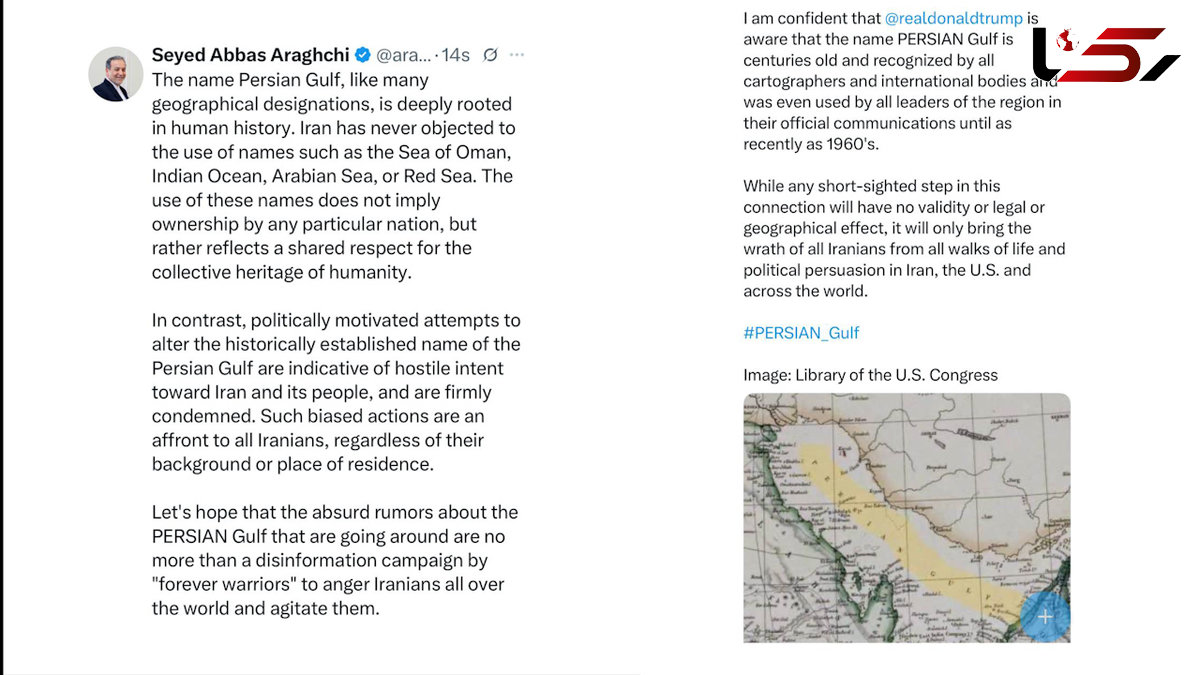Click the paragraph starting "The name Persian Gulf"
The width and height of the screenshot is (1200, 675).
(x=333, y=175)
